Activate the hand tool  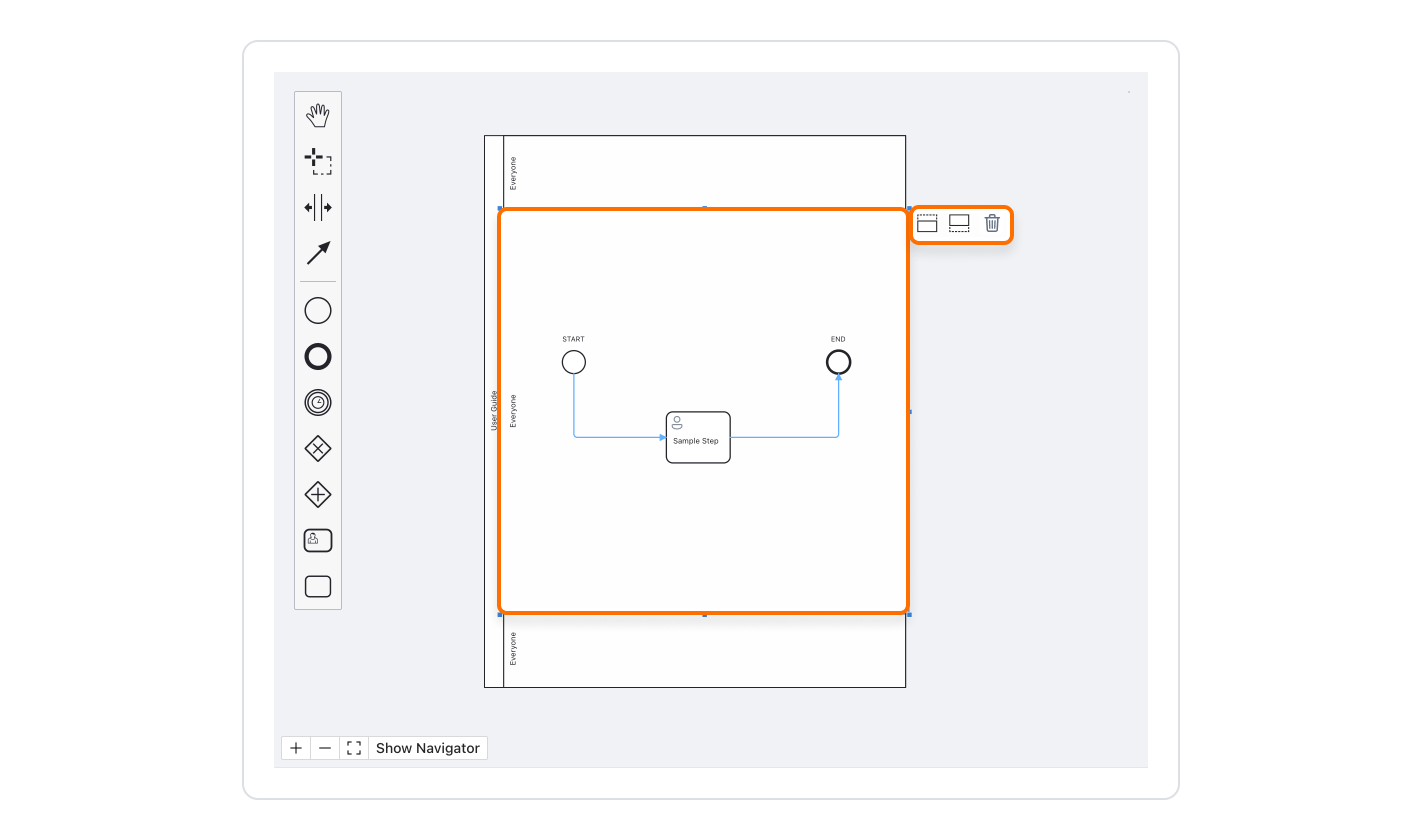(318, 116)
